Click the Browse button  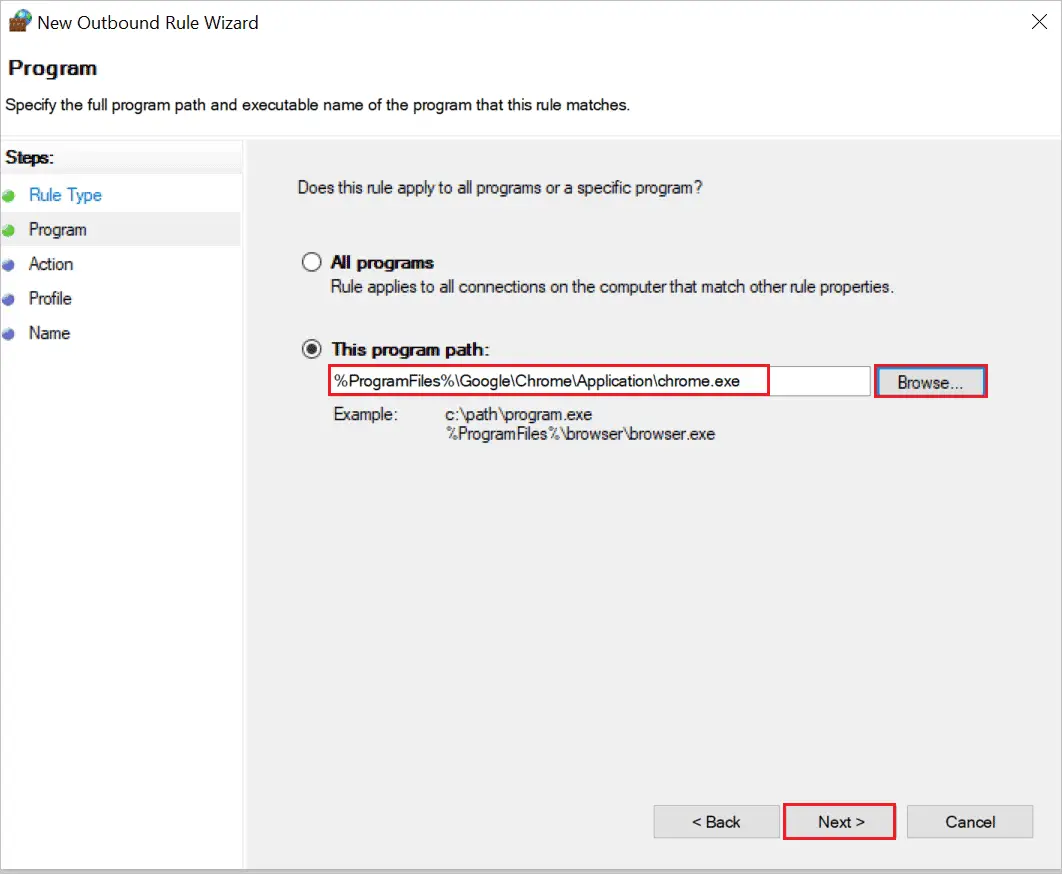click(929, 381)
